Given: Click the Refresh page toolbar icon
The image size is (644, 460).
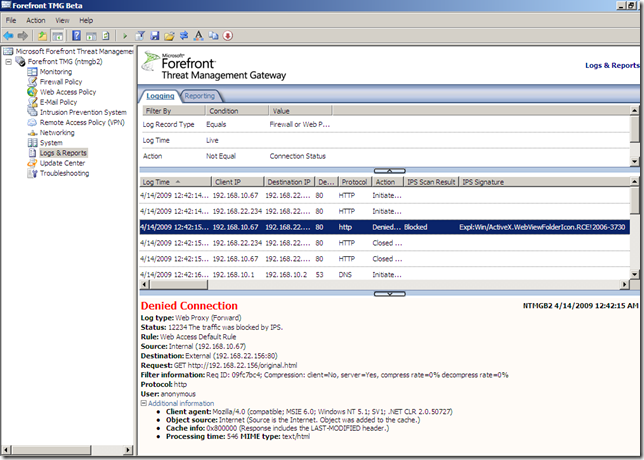Looking at the screenshot, I should [x=106, y=36].
